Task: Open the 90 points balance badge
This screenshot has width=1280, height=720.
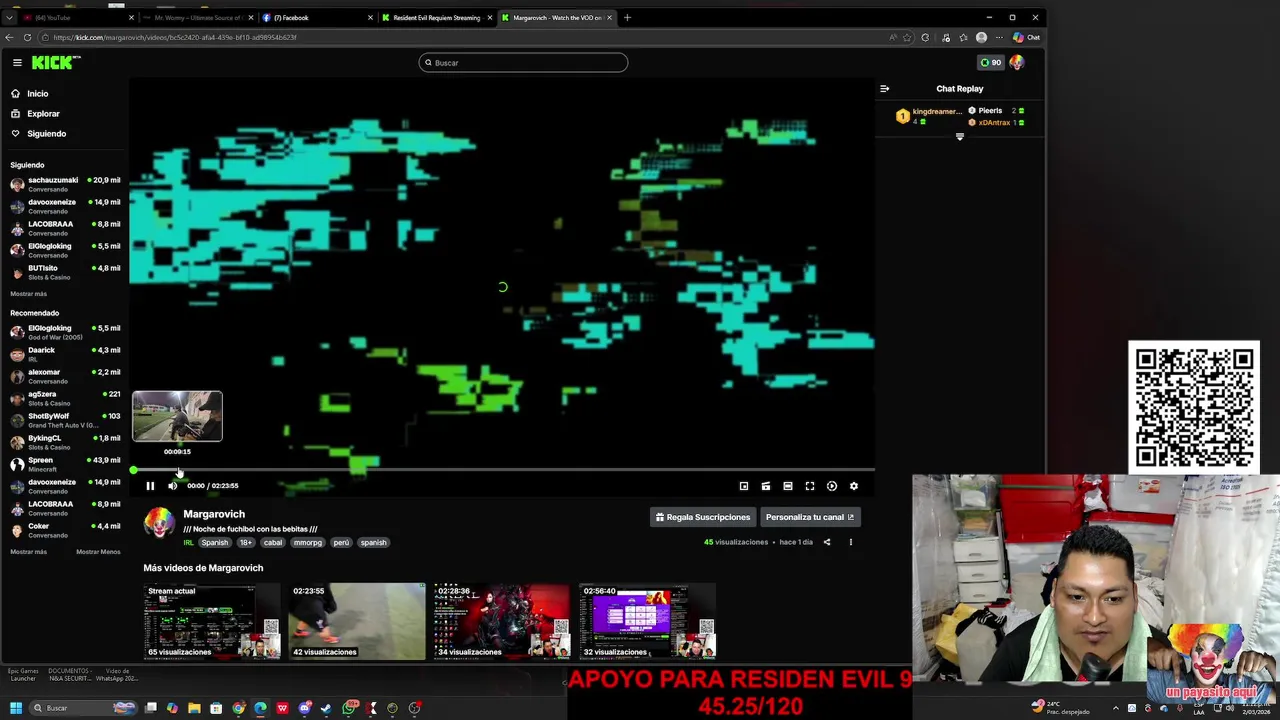Action: coord(990,63)
